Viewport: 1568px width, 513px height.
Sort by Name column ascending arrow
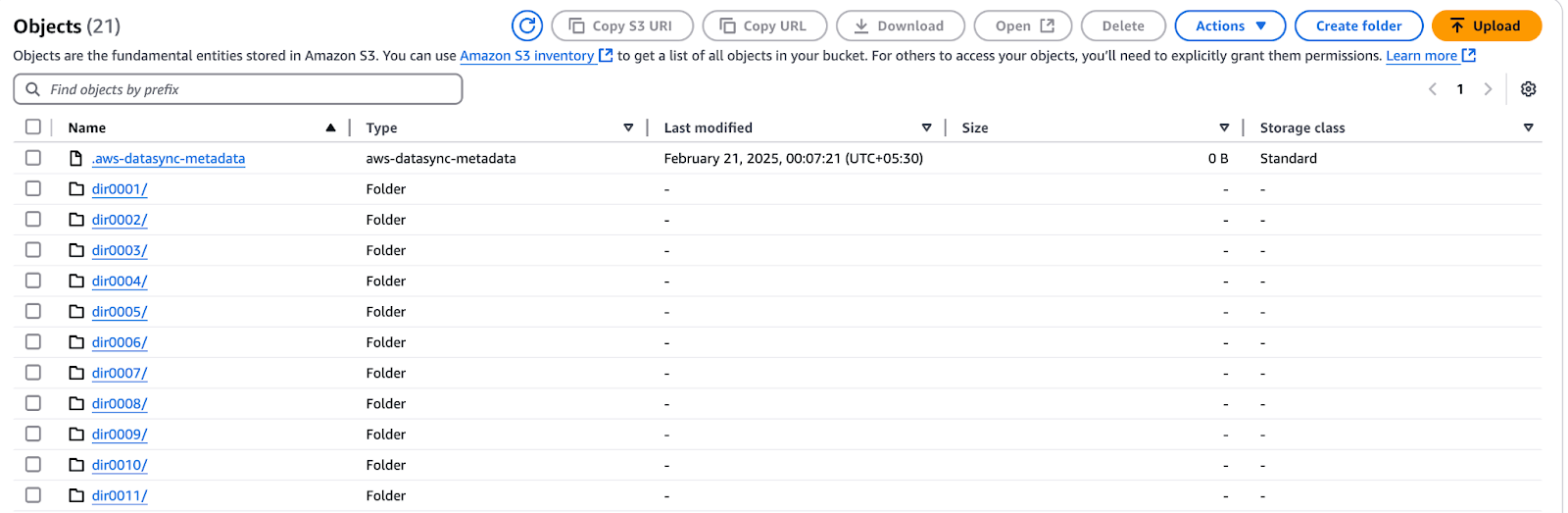point(331,128)
